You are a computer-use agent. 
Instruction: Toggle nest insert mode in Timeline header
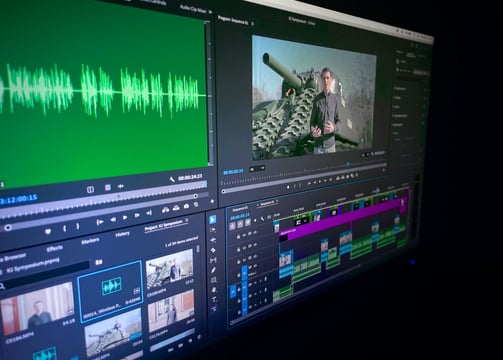[233, 226]
